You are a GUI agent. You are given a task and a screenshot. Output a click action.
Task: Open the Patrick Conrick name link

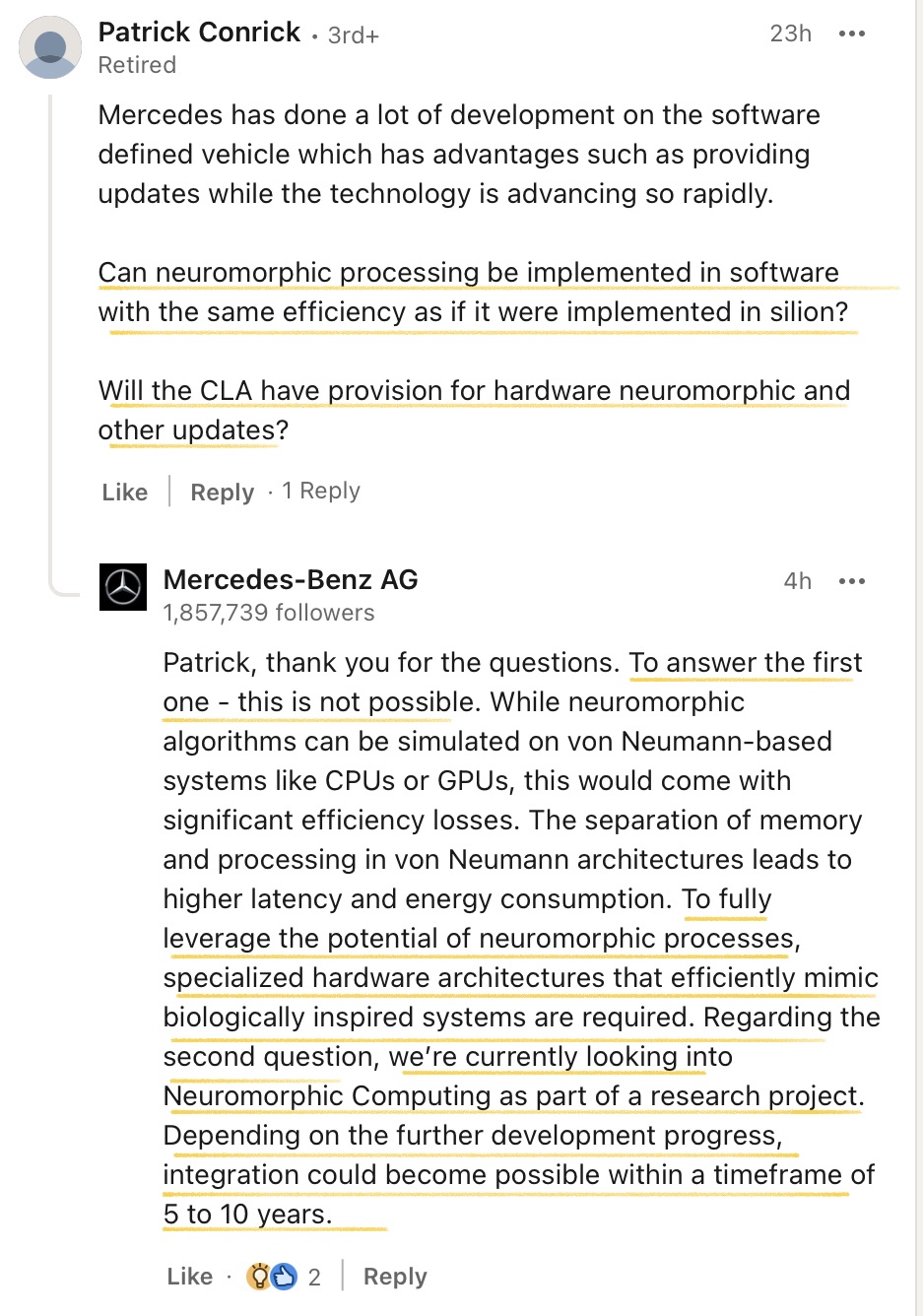pos(199,33)
